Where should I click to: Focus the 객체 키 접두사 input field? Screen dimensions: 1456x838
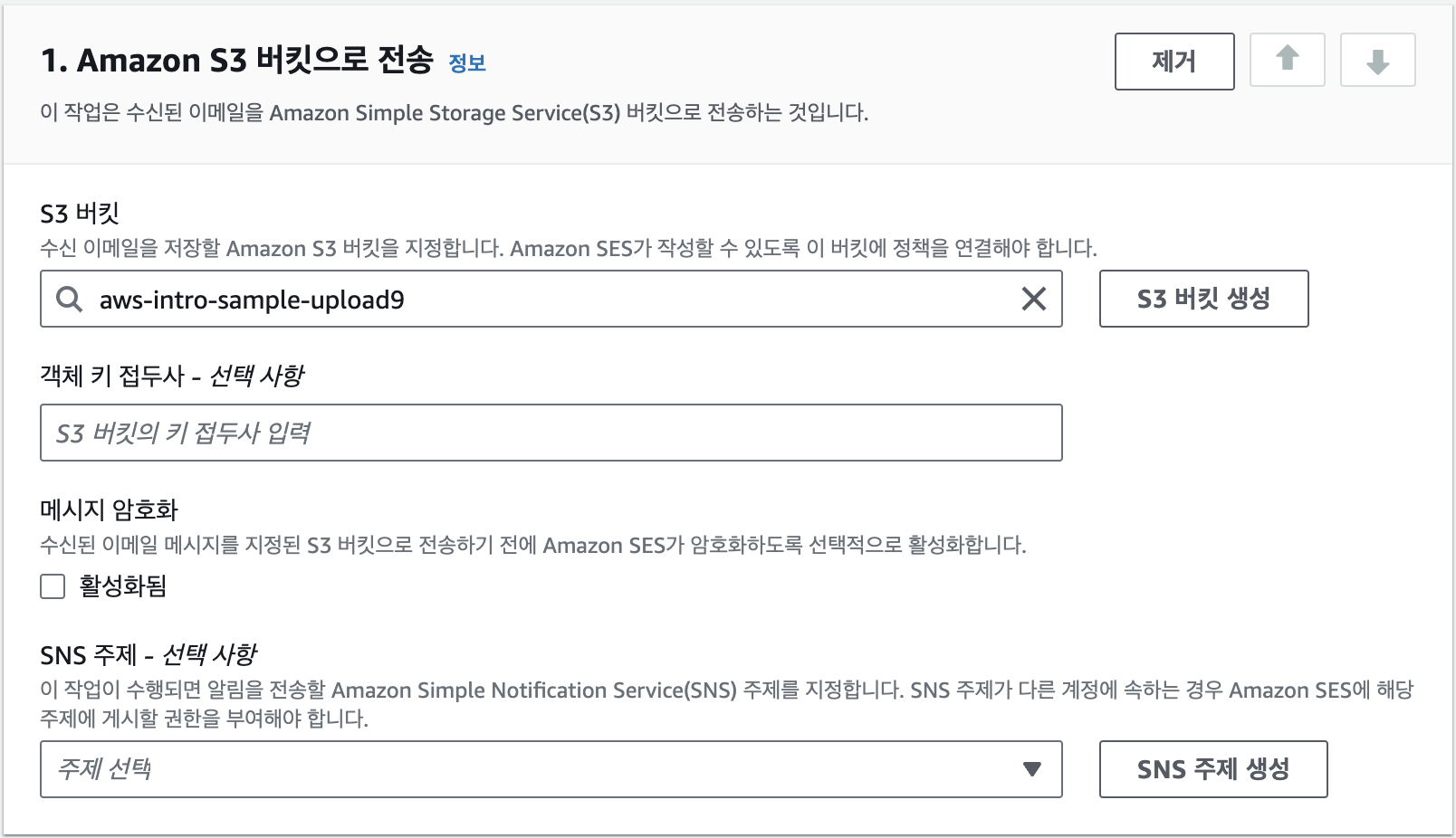(x=551, y=433)
